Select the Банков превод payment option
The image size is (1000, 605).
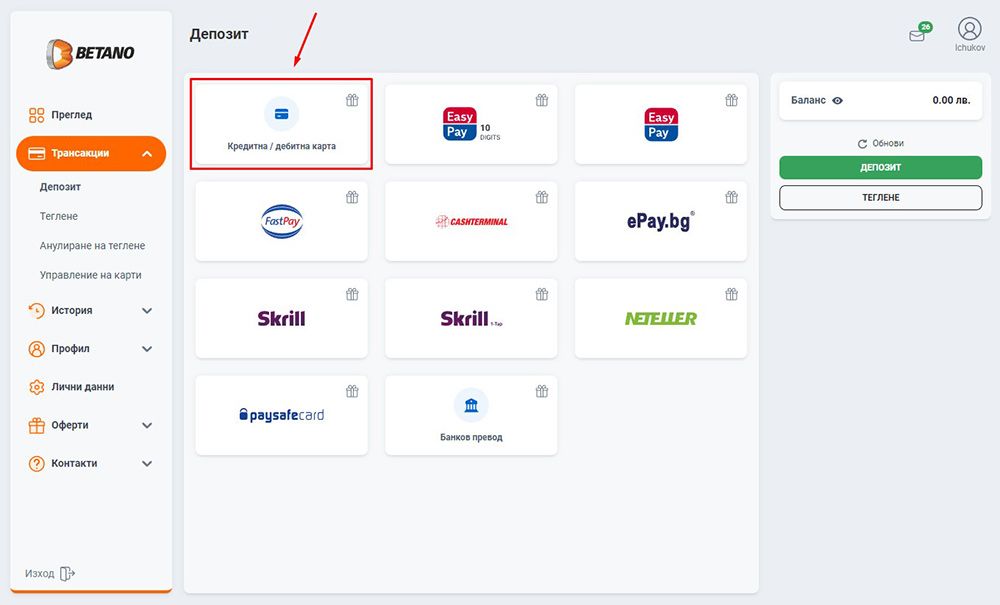471,415
